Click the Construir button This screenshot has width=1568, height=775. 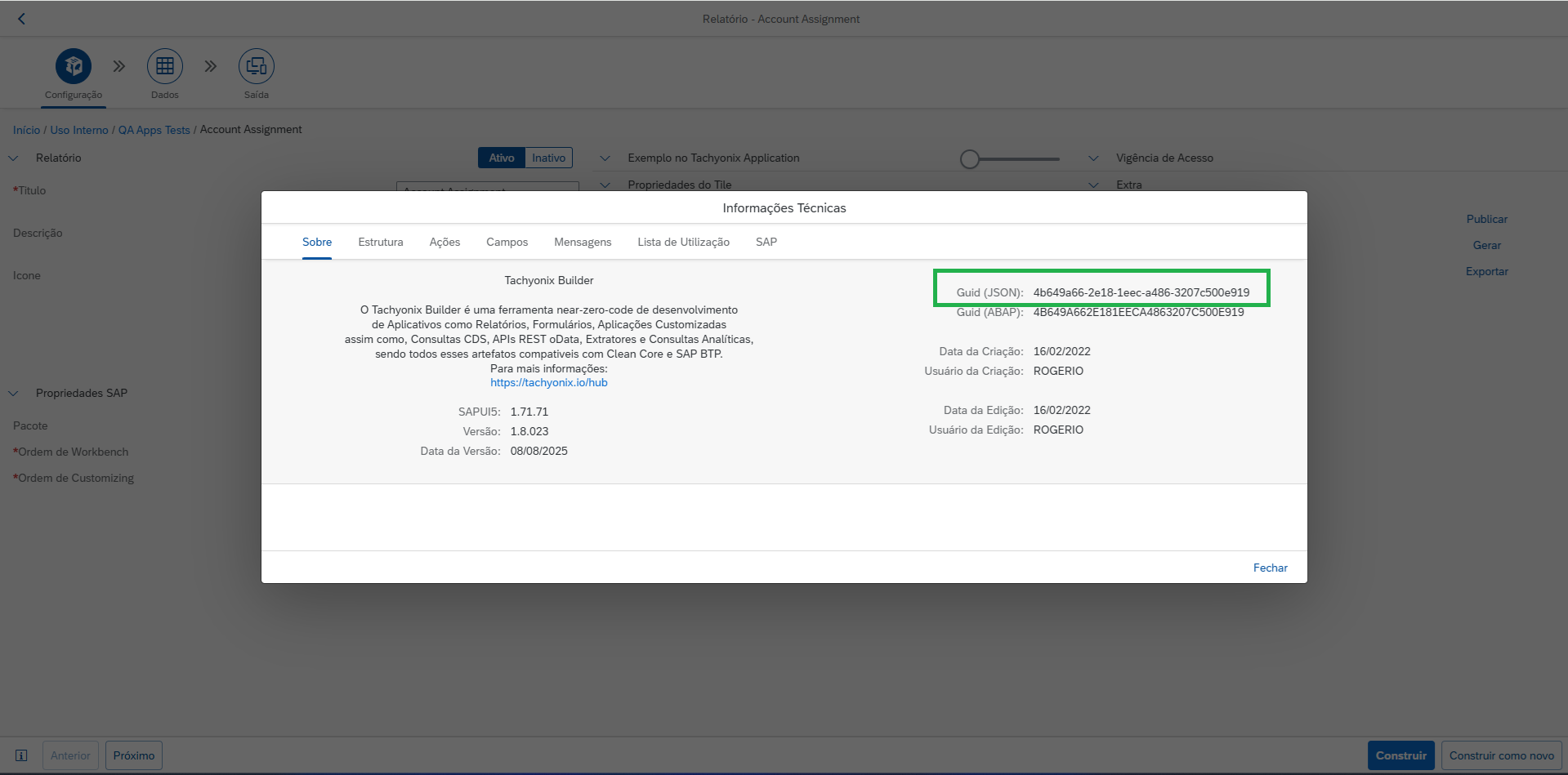click(1401, 755)
